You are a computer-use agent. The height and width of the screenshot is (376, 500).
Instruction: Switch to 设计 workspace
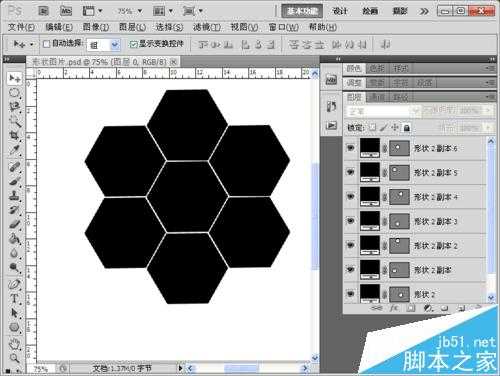click(340, 11)
